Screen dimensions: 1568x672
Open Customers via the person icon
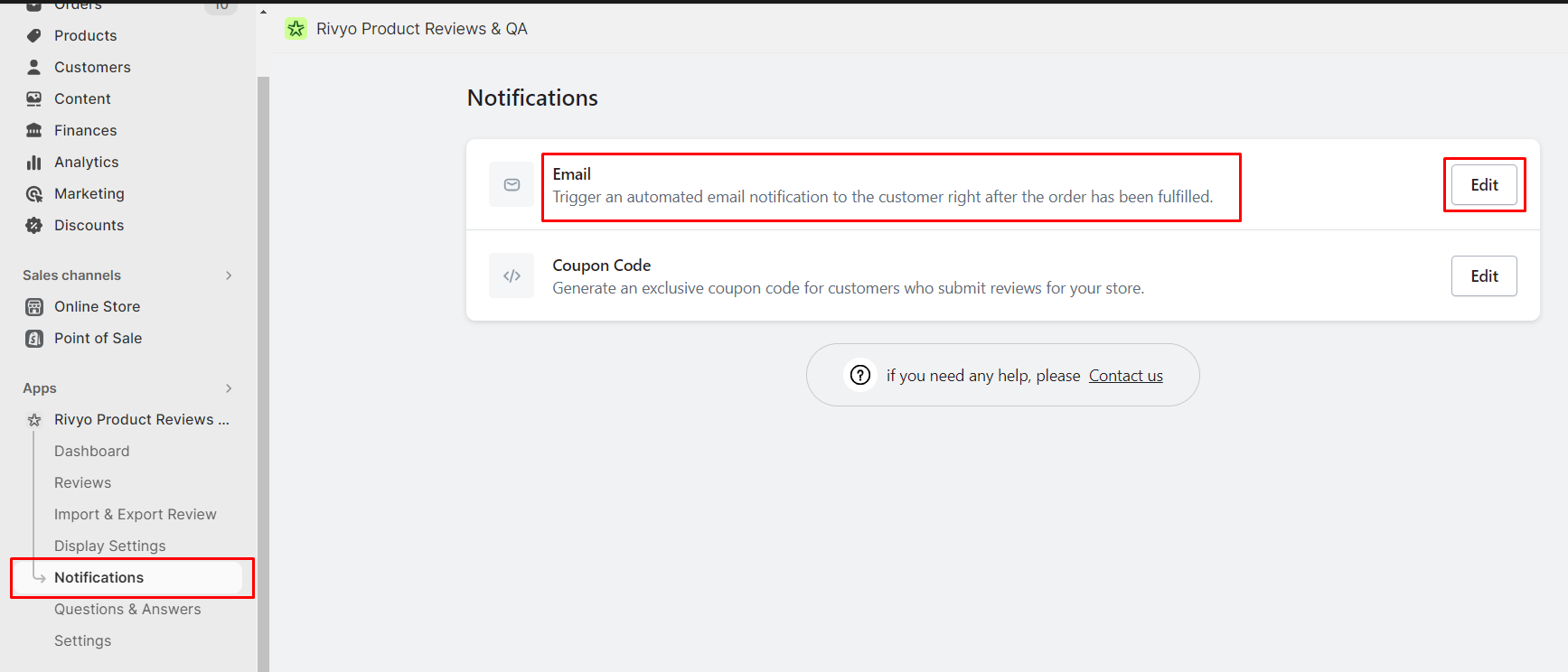coord(33,67)
